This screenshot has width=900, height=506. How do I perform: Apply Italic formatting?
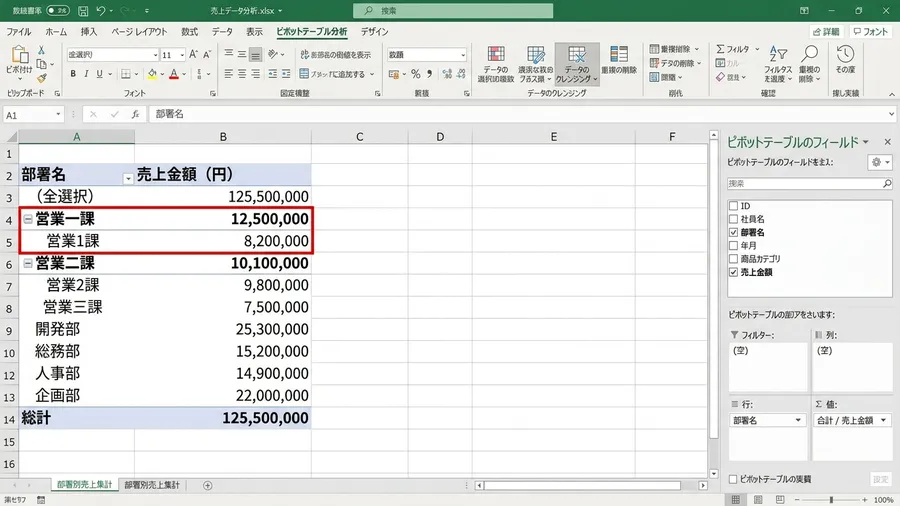(x=86, y=74)
